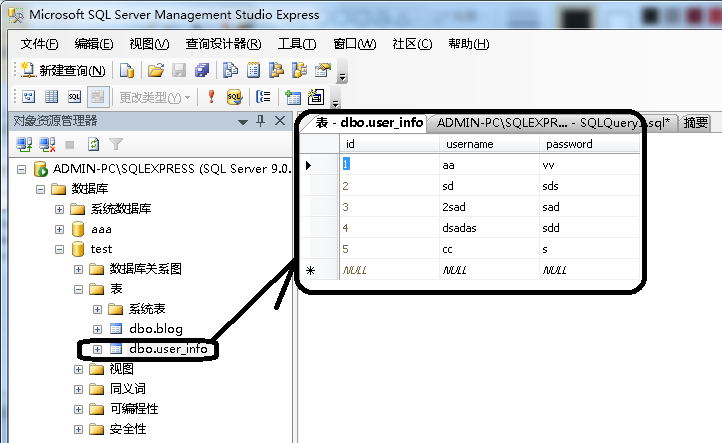
Task: Toggle the Results pane icon
Action: click(98, 97)
